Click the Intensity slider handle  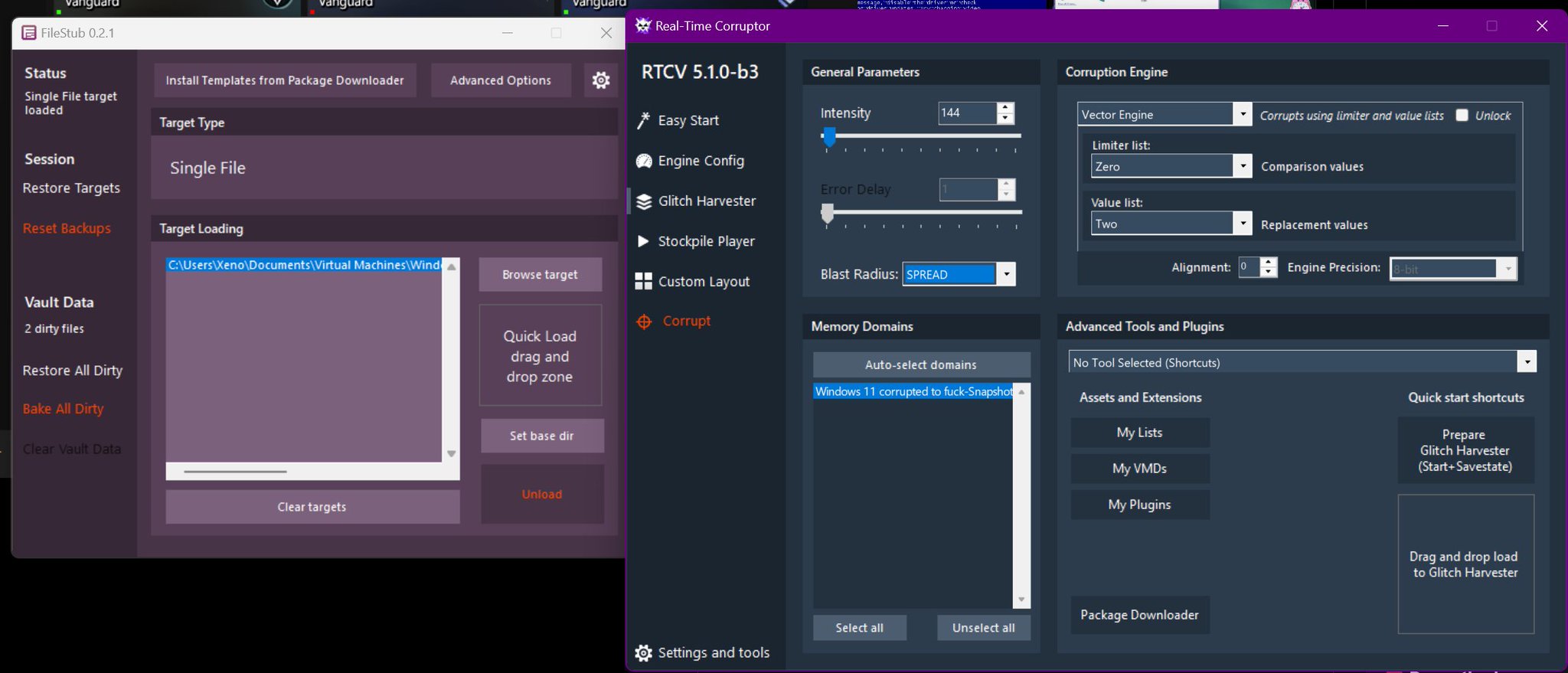[x=828, y=138]
